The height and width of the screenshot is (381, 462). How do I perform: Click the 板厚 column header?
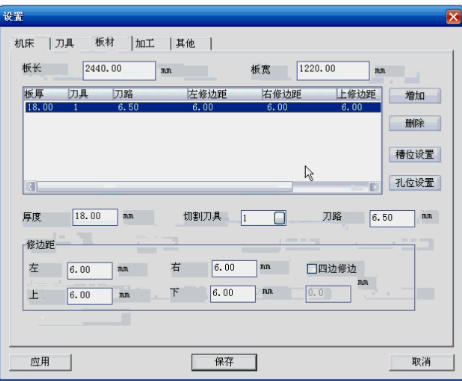(x=46, y=94)
